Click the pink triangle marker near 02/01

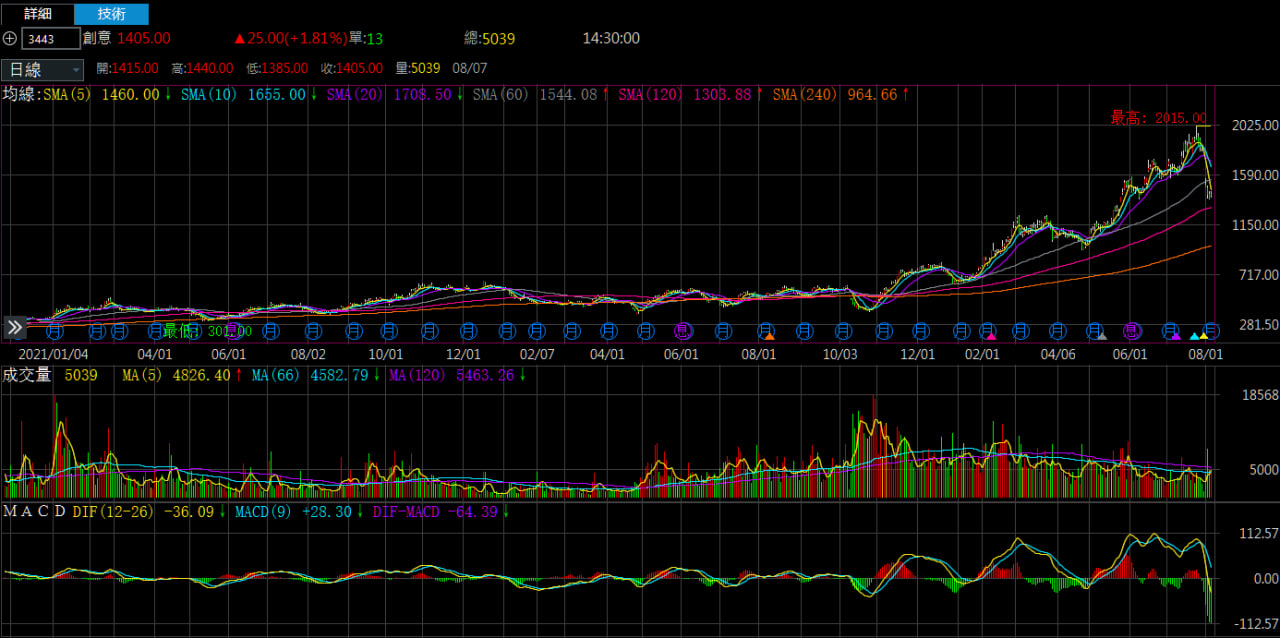tap(991, 336)
